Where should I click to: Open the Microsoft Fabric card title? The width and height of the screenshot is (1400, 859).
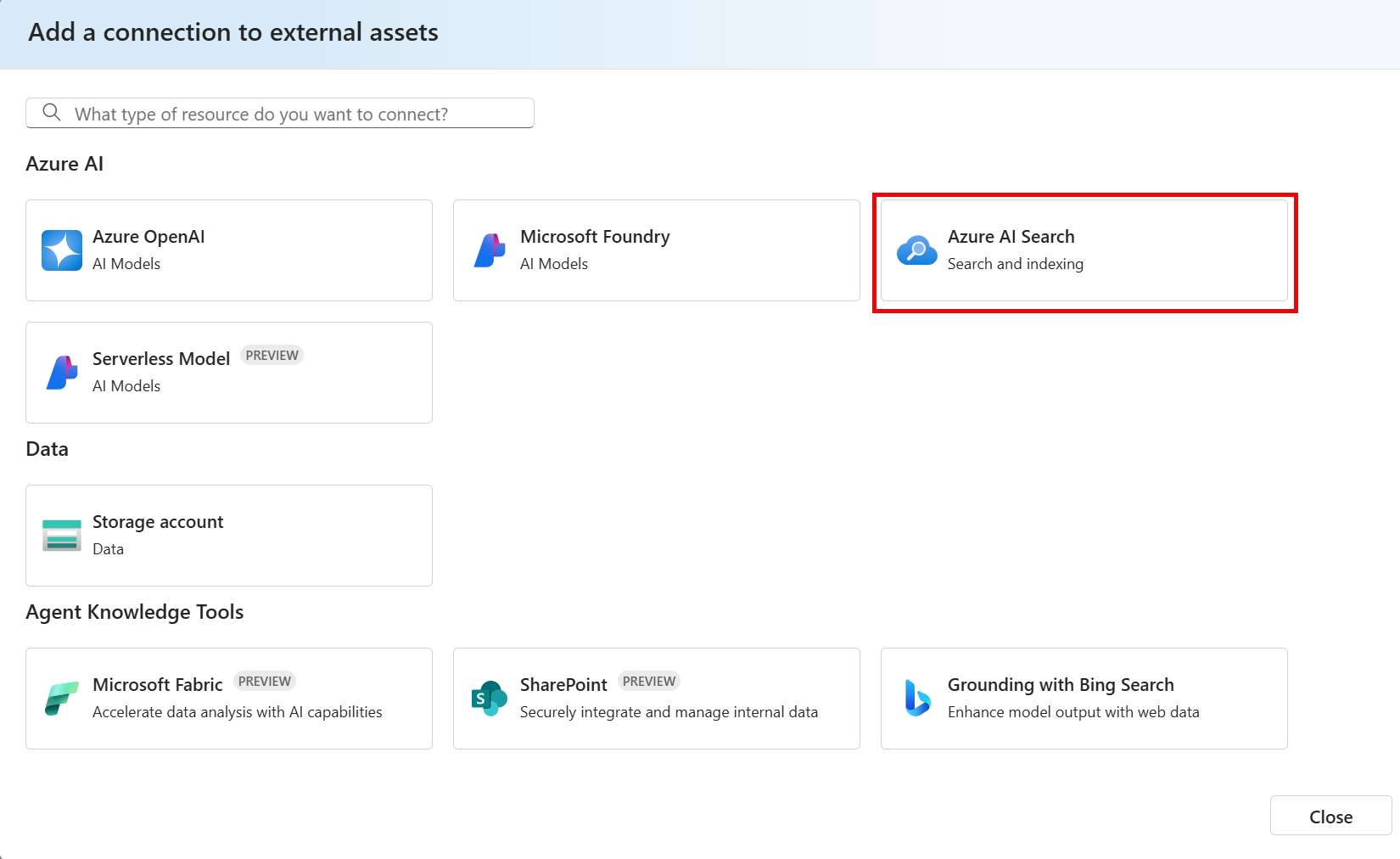[158, 685]
